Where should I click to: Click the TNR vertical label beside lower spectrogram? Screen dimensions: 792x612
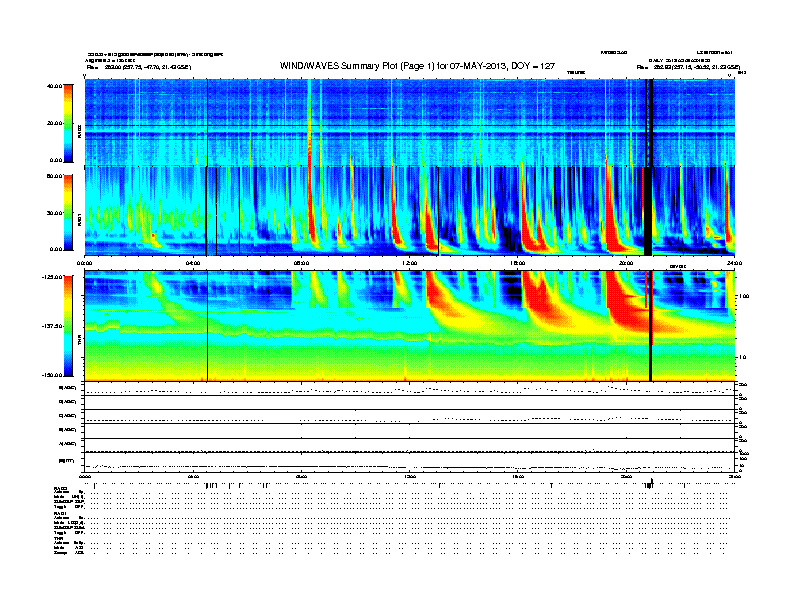(x=79, y=341)
